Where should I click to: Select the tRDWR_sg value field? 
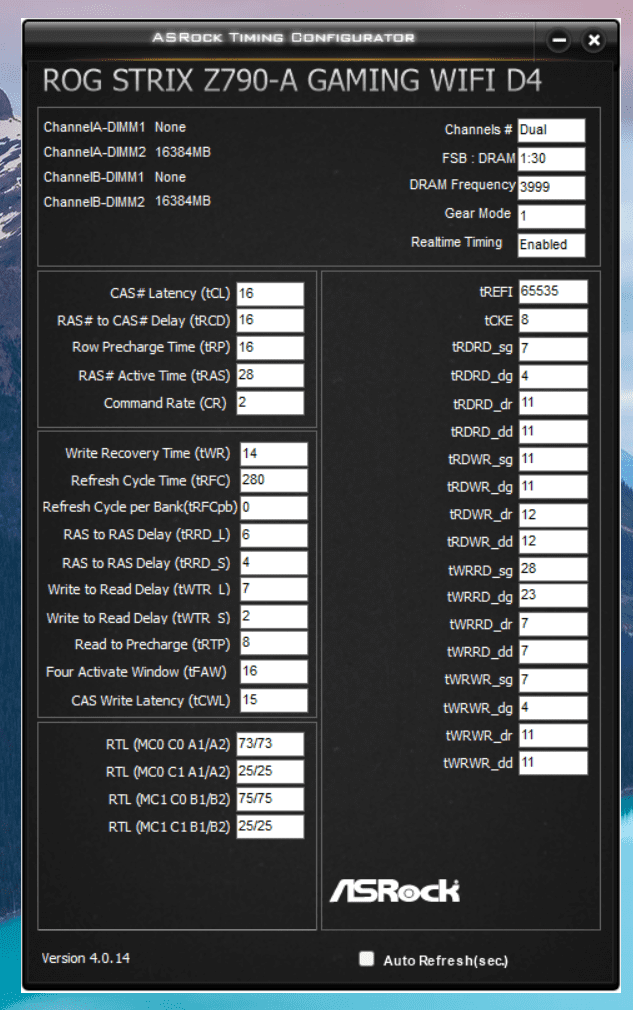click(x=553, y=459)
